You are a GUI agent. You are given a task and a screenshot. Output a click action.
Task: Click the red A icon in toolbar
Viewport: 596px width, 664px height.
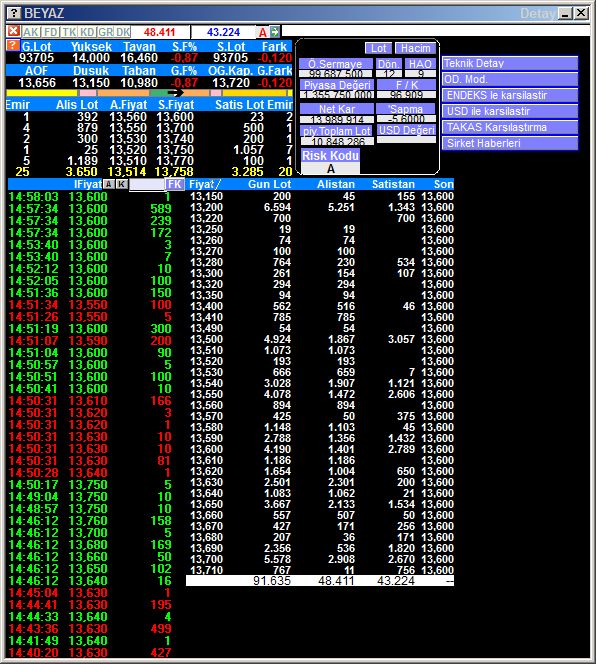(263, 32)
